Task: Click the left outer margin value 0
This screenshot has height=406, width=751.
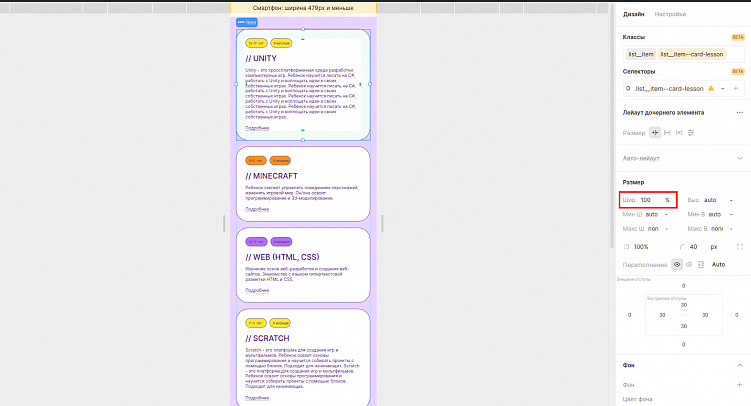Action: [629, 315]
